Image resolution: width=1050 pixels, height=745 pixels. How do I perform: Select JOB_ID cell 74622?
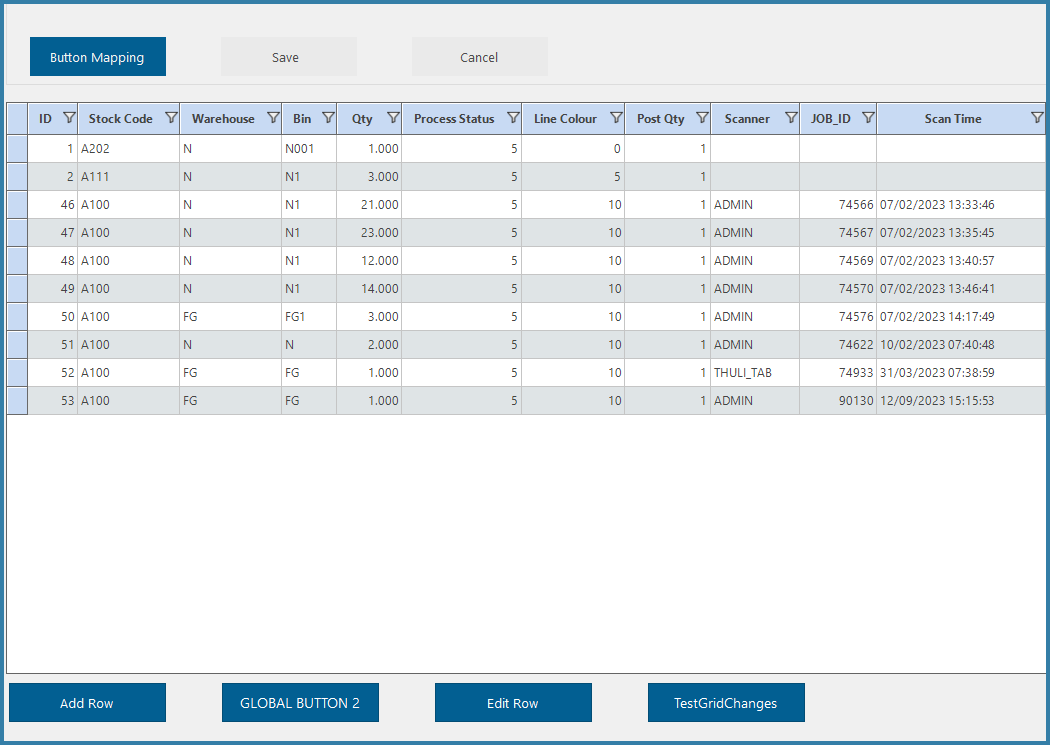(838, 345)
